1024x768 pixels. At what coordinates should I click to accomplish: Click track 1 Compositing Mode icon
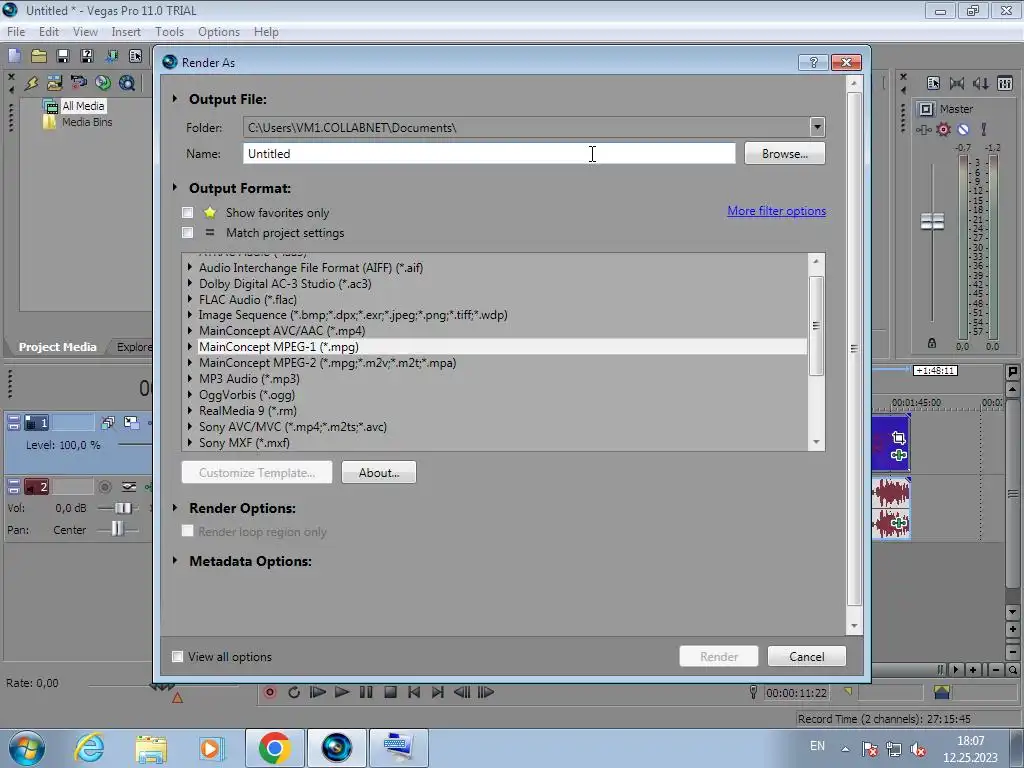131,423
